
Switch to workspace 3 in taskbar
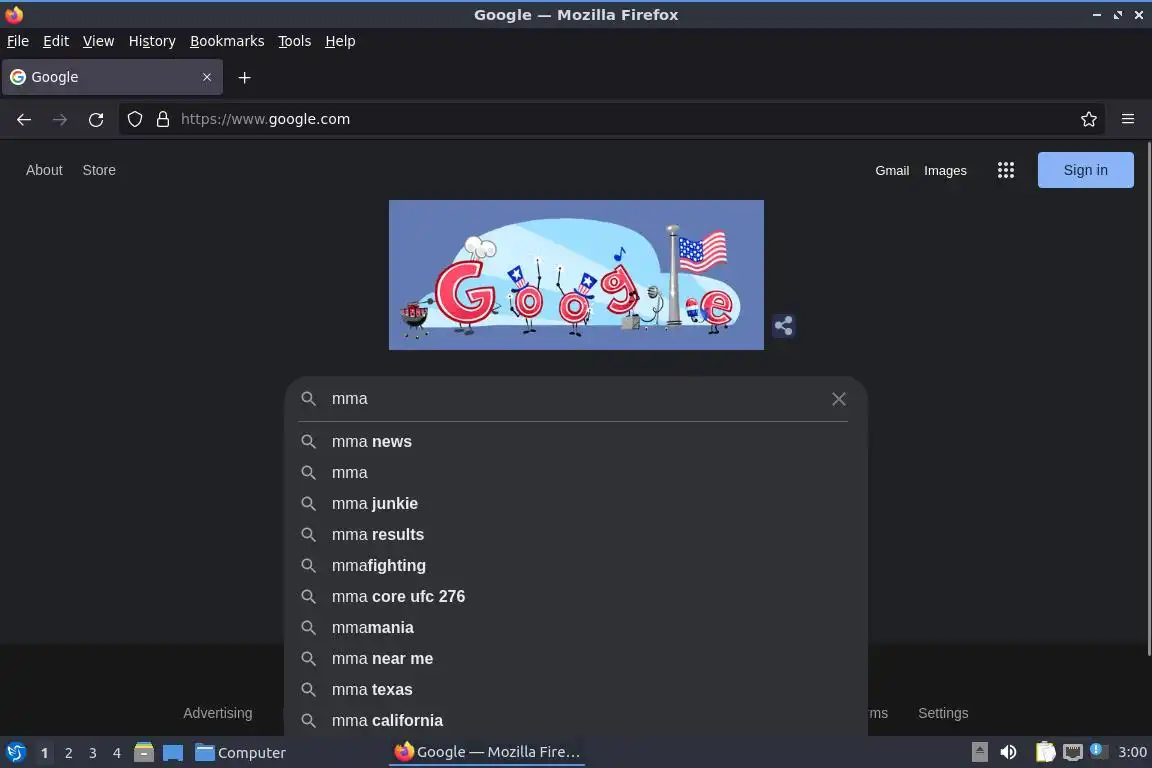coord(93,753)
